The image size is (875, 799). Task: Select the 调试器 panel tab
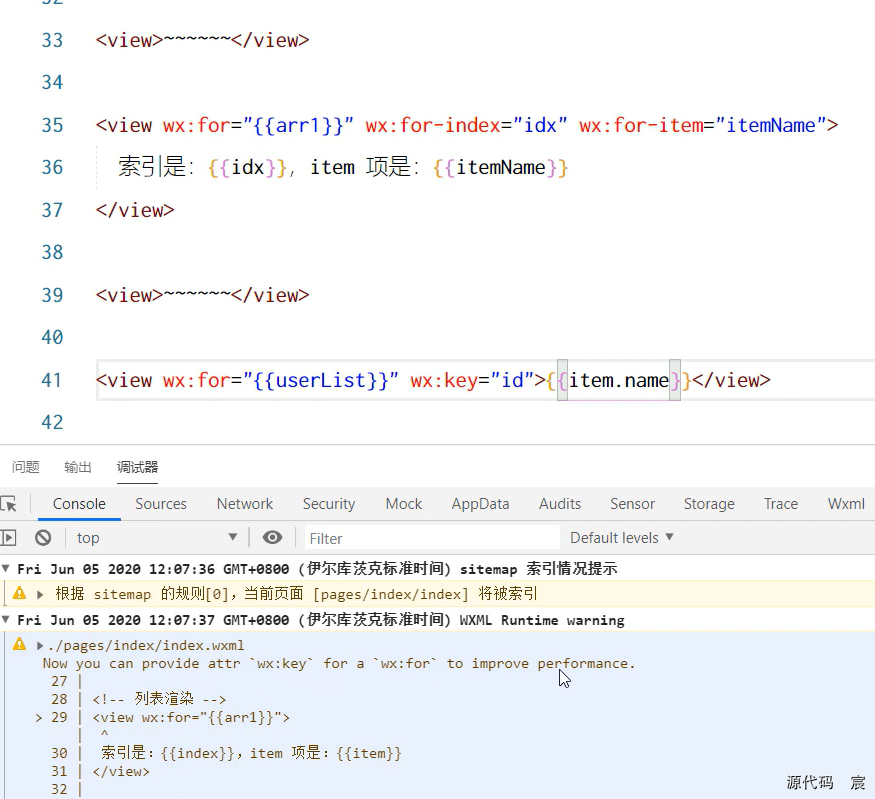click(137, 467)
